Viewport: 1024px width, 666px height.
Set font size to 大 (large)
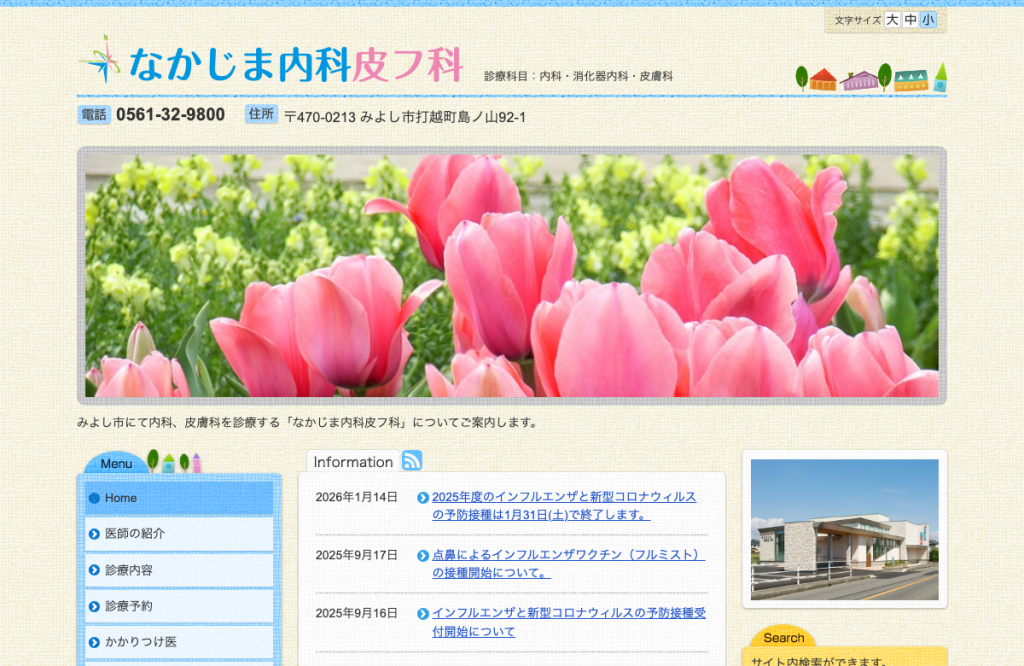(892, 20)
